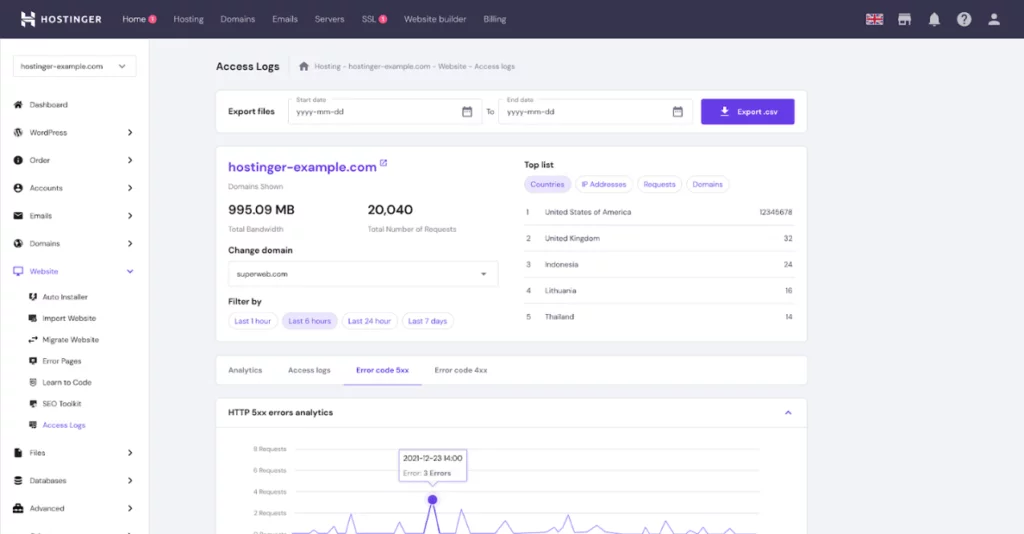Open the End date calendar icon
The image size is (1024, 534).
pyautogui.click(x=678, y=112)
